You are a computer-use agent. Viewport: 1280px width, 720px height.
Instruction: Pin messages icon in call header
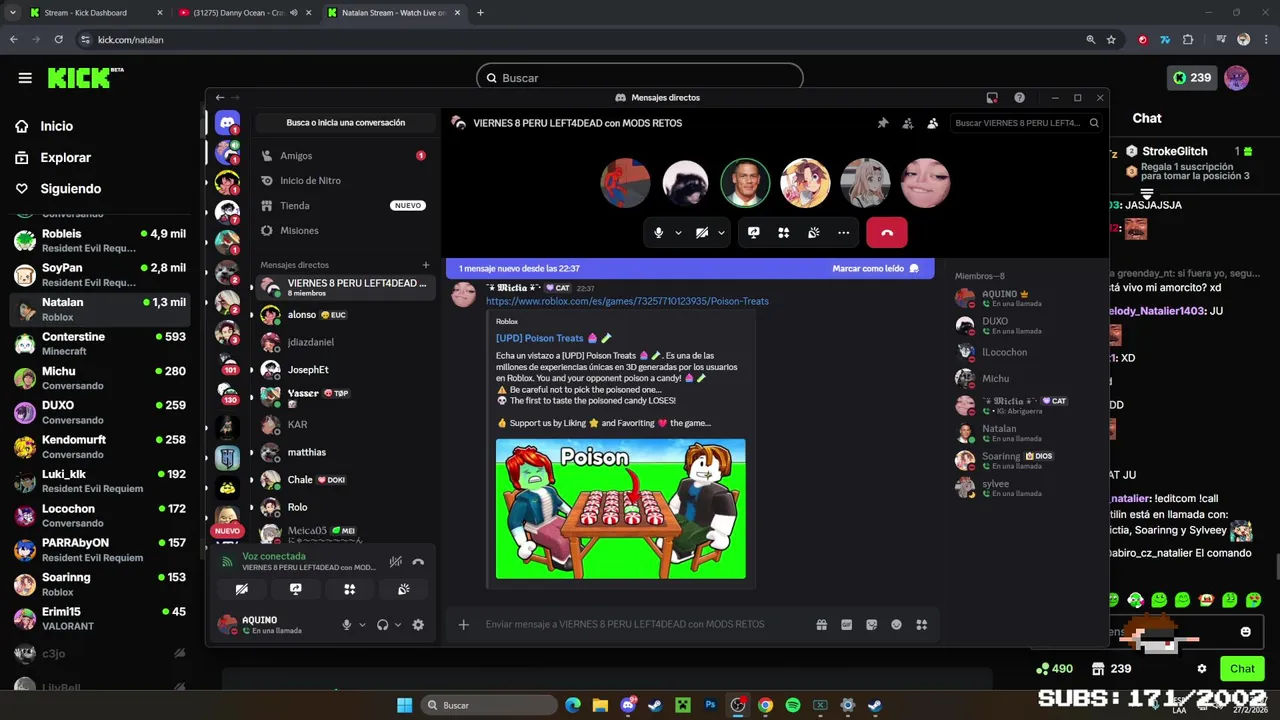pyautogui.click(x=882, y=123)
